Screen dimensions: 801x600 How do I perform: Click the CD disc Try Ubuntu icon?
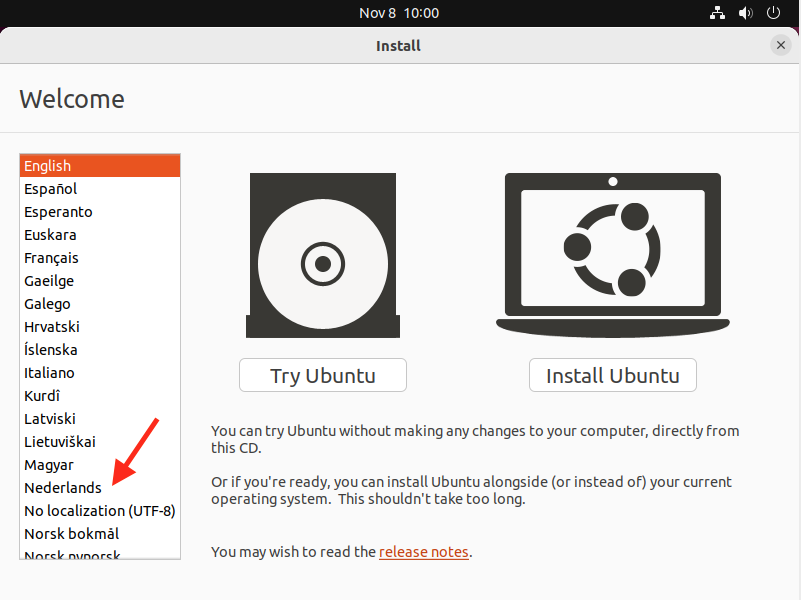322,257
